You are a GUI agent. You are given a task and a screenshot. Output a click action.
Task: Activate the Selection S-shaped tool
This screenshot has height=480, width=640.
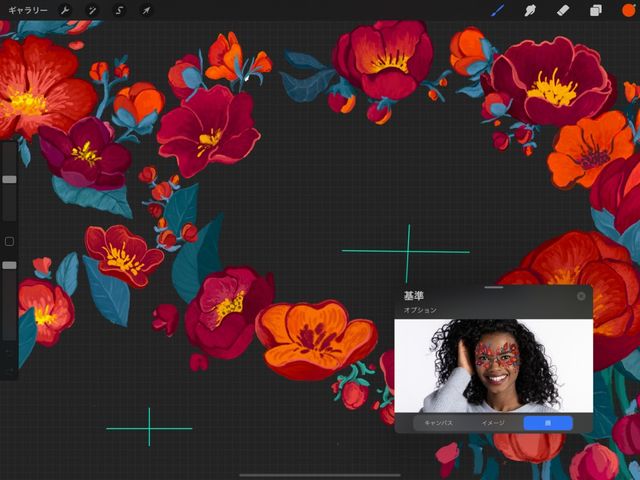(x=119, y=10)
